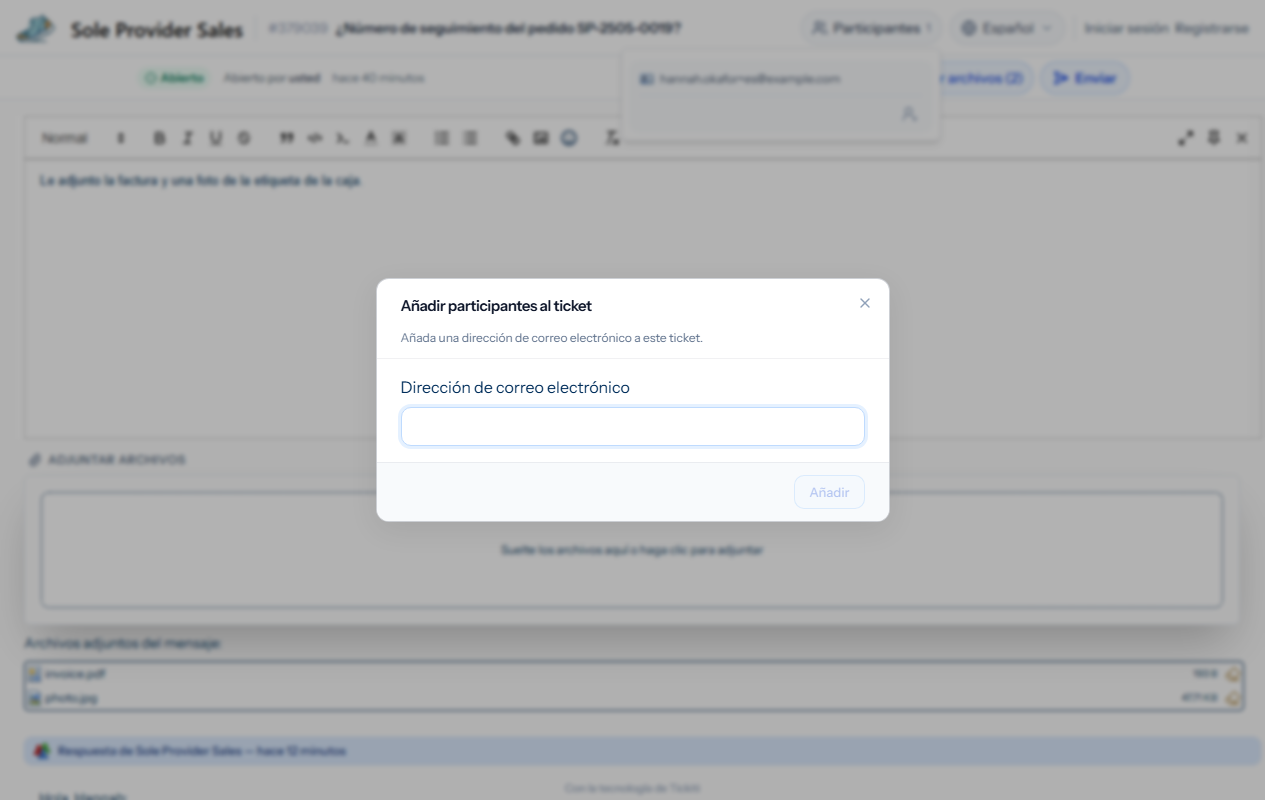
Task: Close the message editor with X icon
Action: point(1242,138)
